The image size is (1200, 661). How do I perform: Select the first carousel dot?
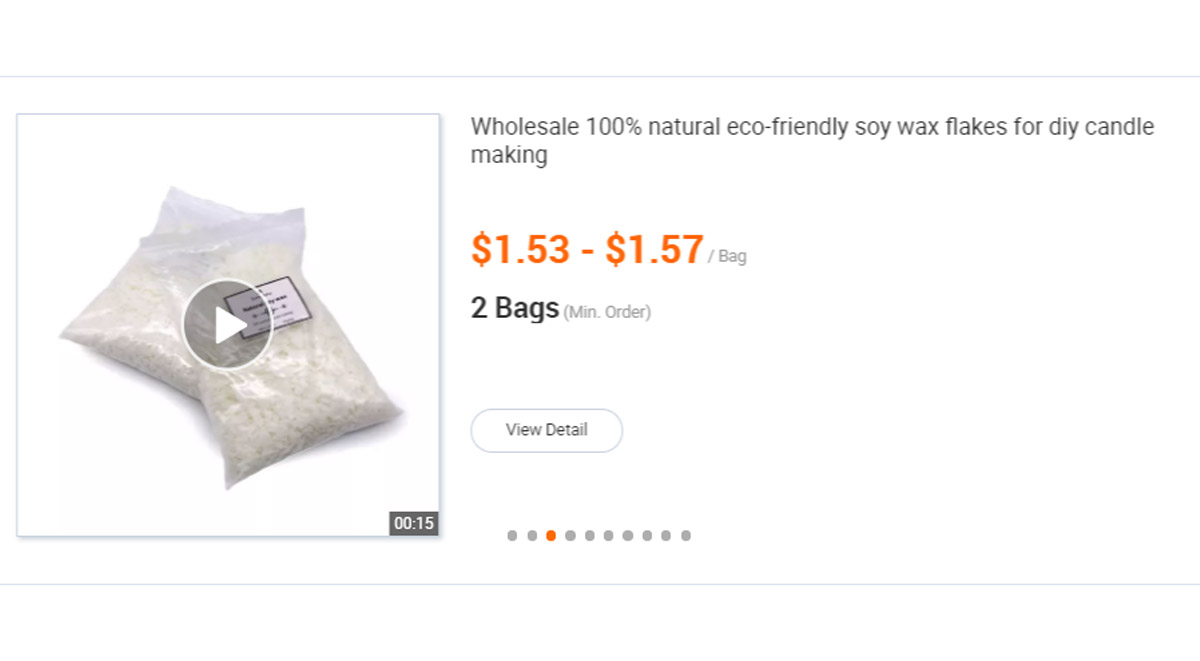point(512,536)
